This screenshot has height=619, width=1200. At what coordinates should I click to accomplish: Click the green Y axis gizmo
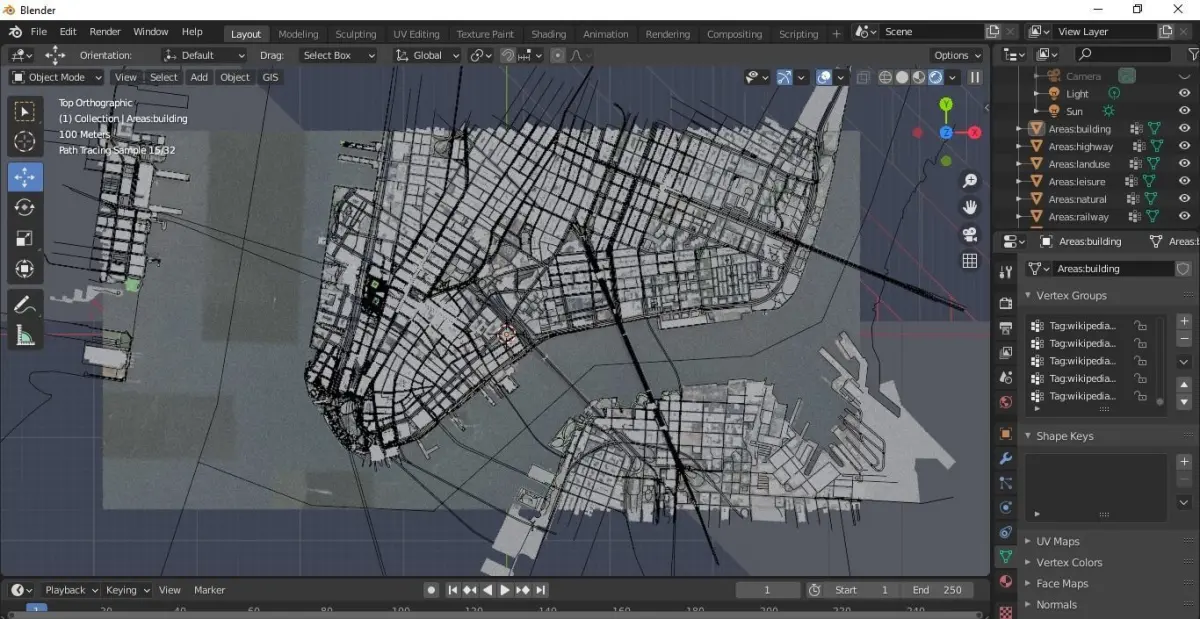pyautogui.click(x=946, y=104)
